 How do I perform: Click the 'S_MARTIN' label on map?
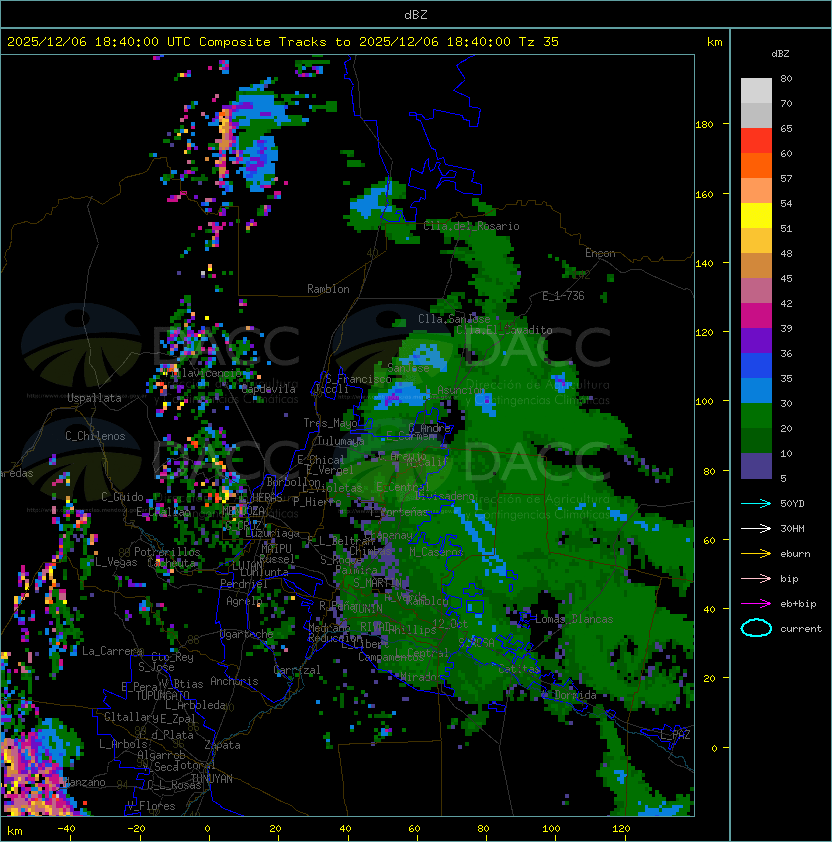pyautogui.click(x=377, y=583)
